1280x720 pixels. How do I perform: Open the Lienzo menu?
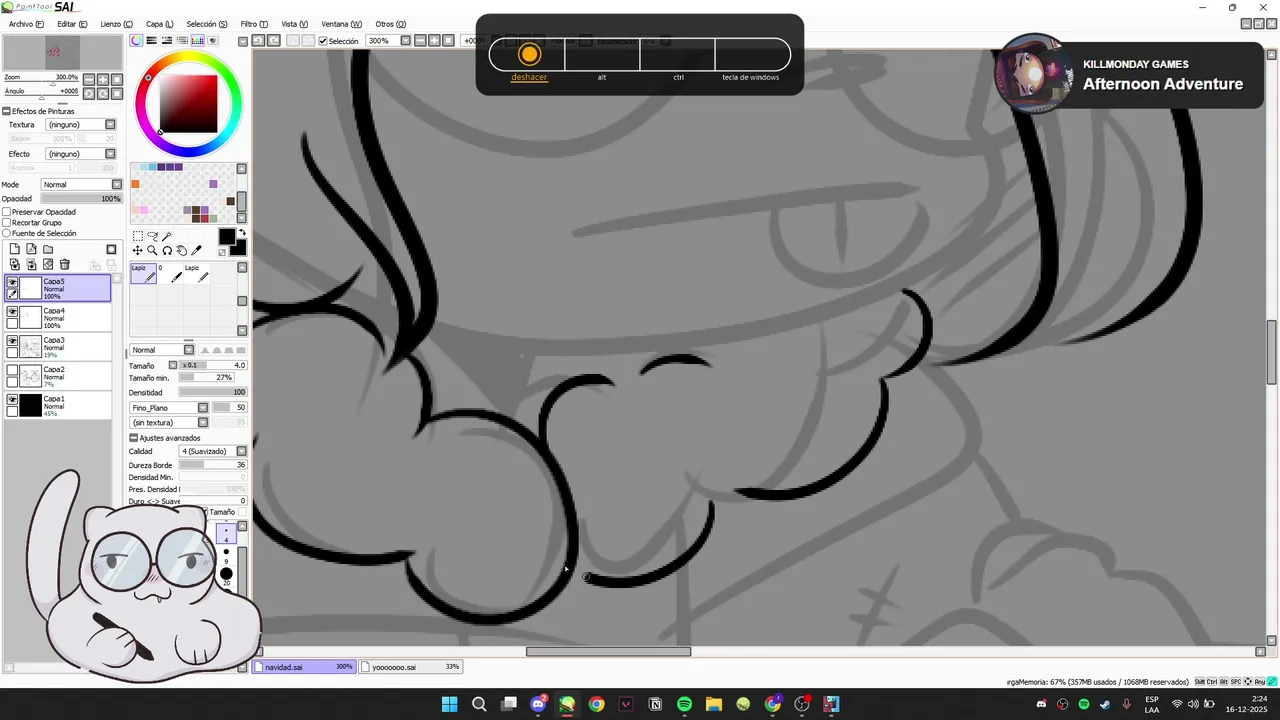point(117,24)
